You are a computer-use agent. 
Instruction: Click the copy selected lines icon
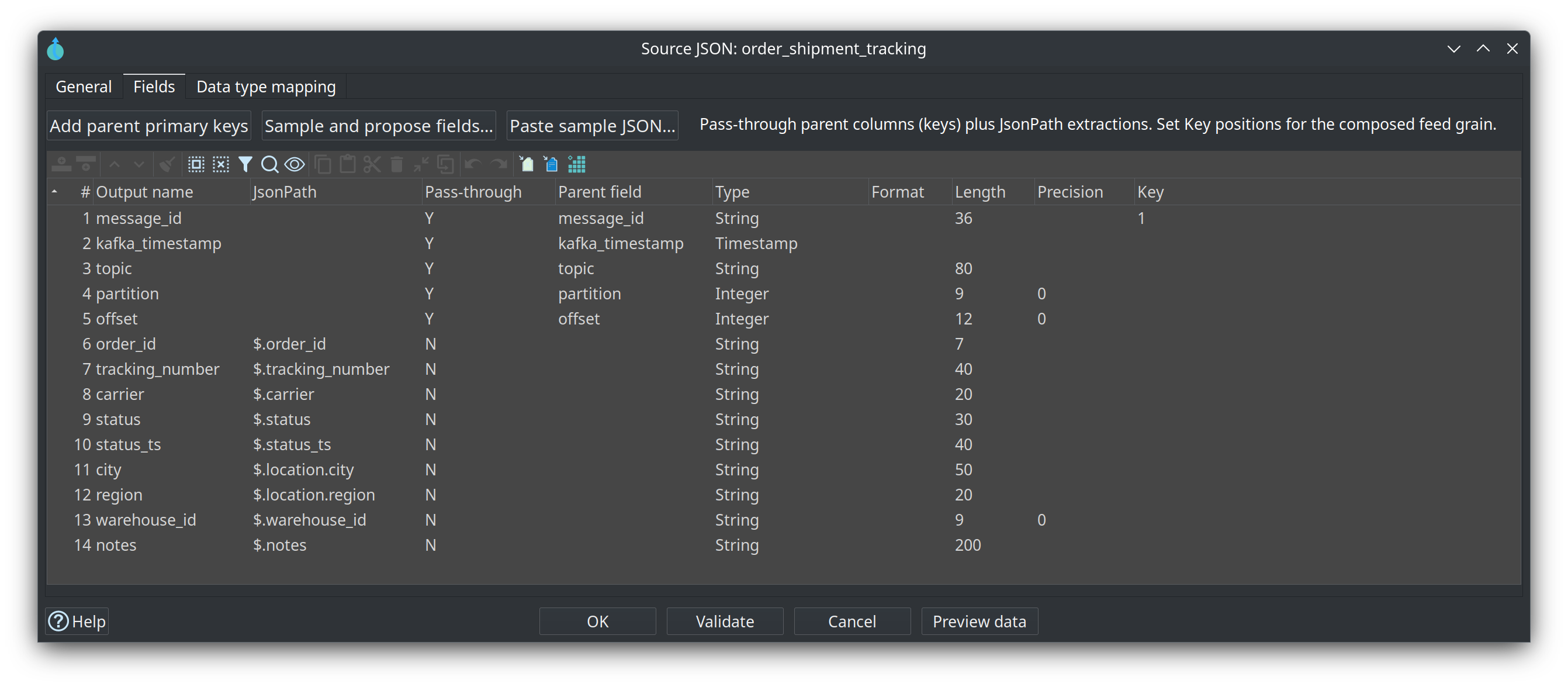(323, 164)
